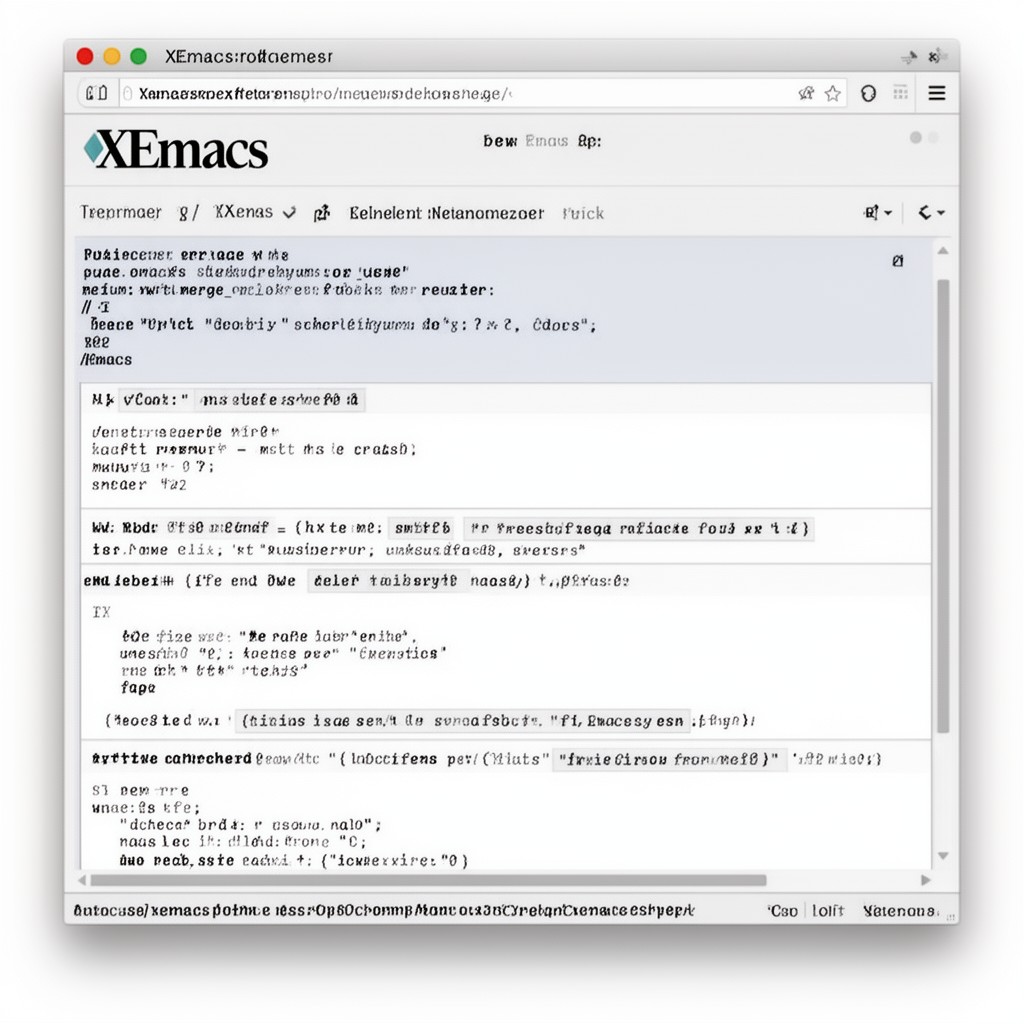Click the site info icon before the URL
Screen dimensions: 1024x1024
click(128, 94)
